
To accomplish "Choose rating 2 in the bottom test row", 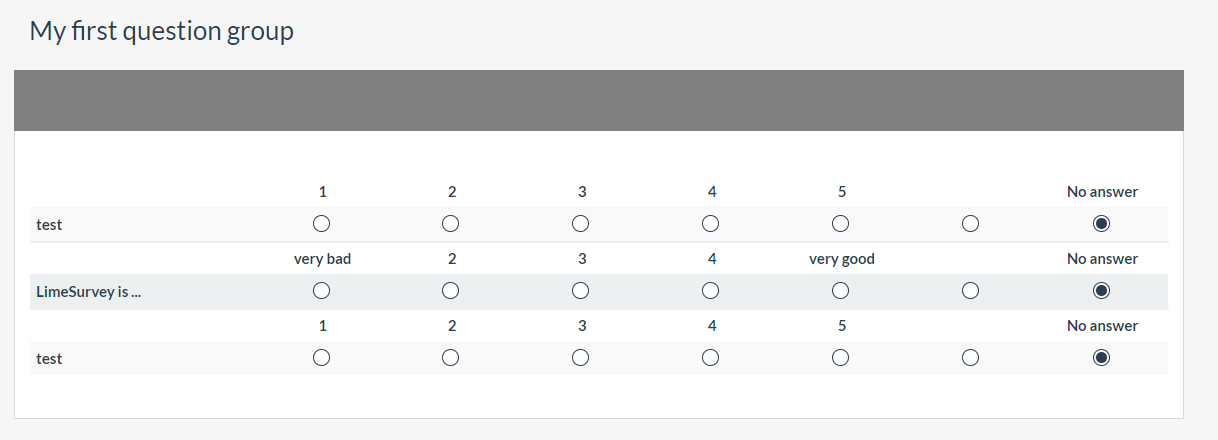I will 451,357.
